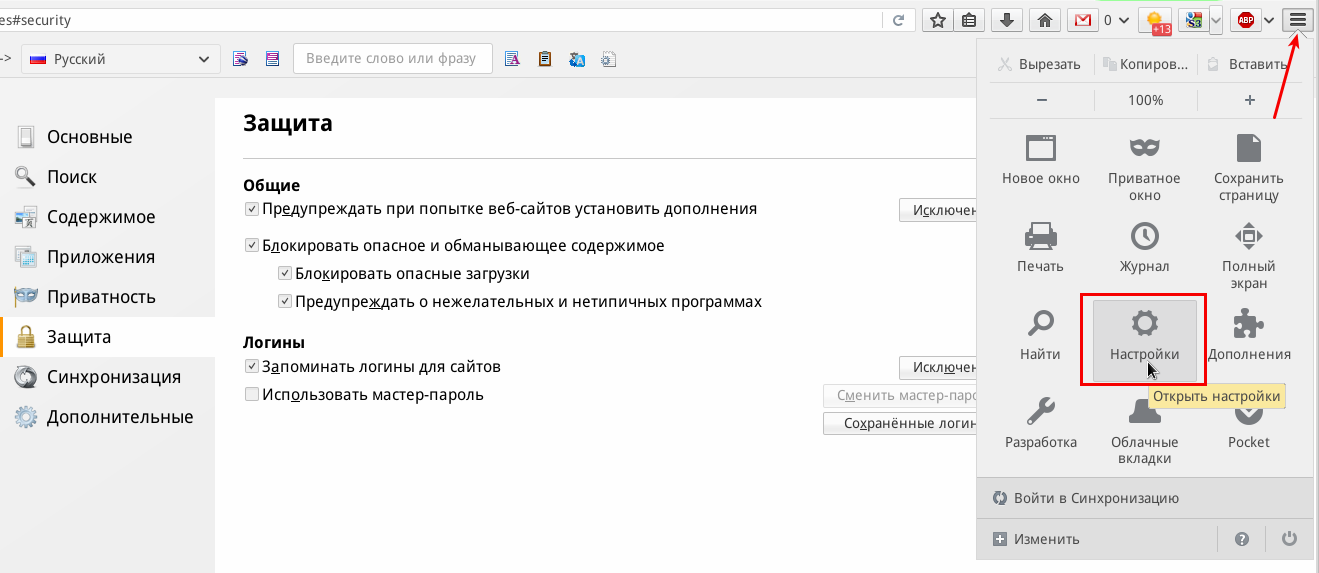Select Дополнительные in the settings sidebar
The height and width of the screenshot is (573, 1319).
(x=107, y=417)
